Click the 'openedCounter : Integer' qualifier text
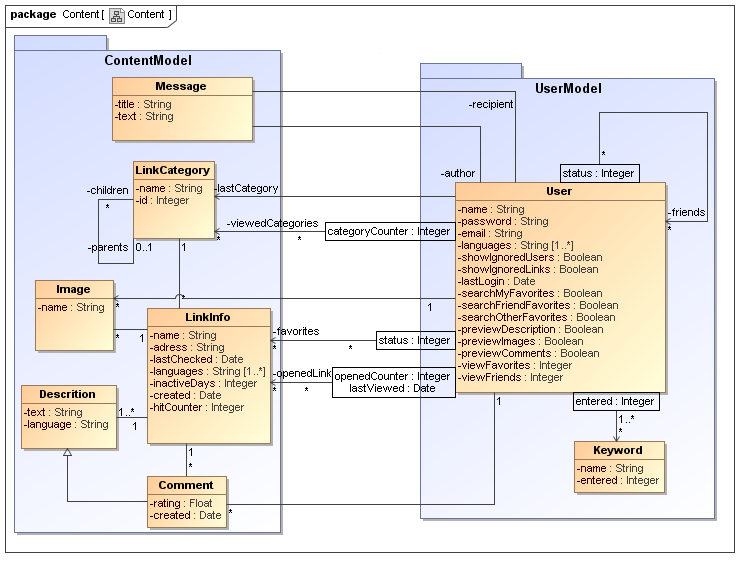Screen dimensions: 743x561 pyautogui.click(x=392, y=376)
